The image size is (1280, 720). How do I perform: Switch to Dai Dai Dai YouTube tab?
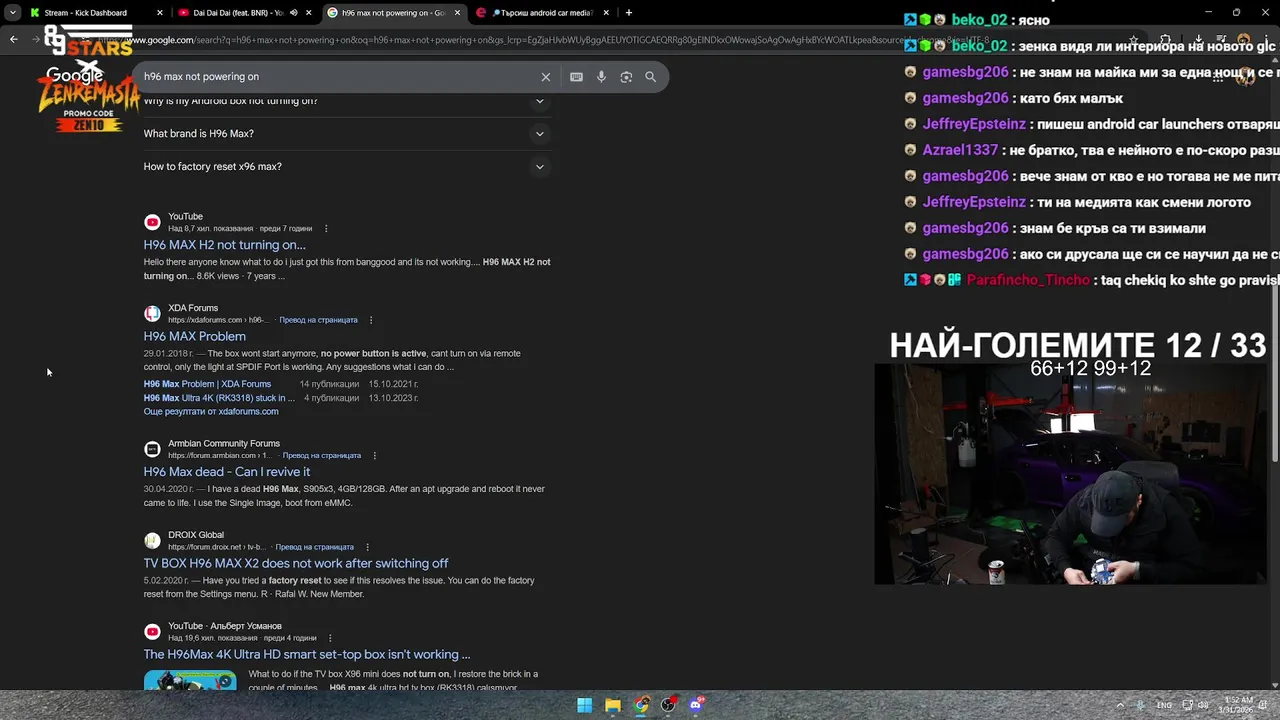pyautogui.click(x=238, y=13)
